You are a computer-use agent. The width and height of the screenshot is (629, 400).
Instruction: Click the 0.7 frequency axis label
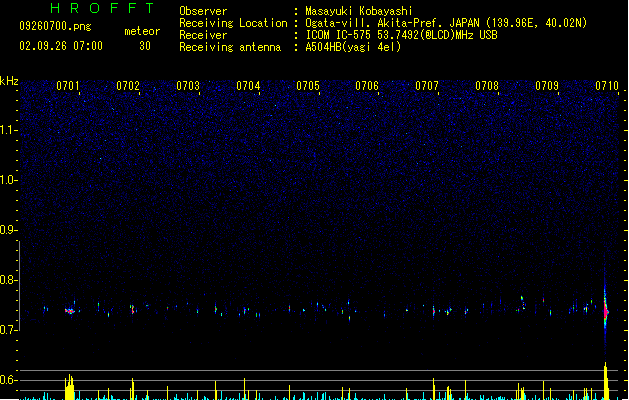click(x=8, y=330)
